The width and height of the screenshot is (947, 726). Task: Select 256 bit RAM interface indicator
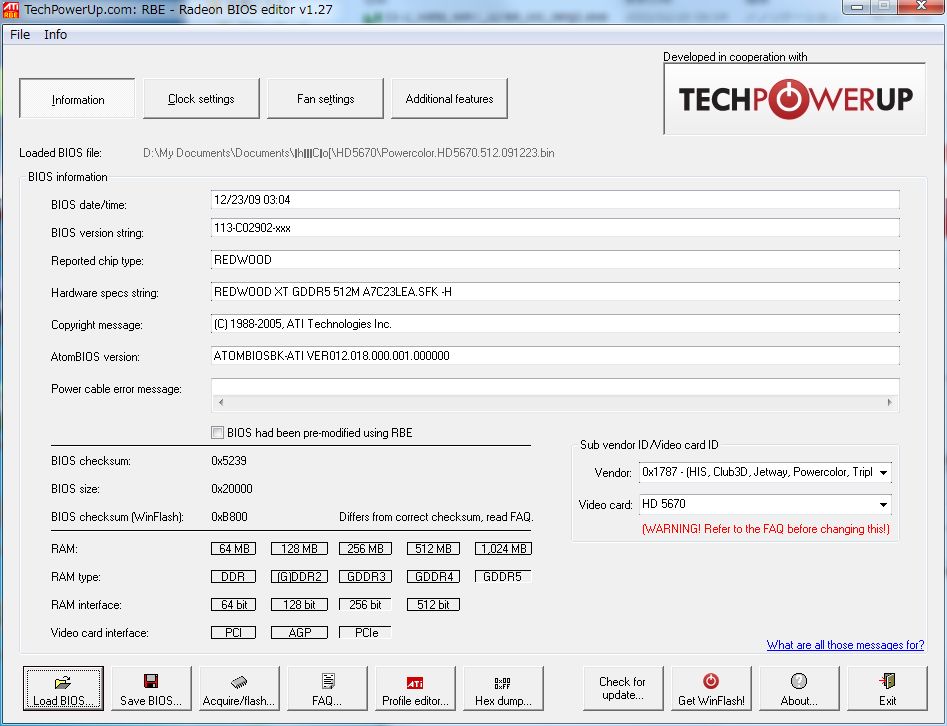click(x=365, y=605)
